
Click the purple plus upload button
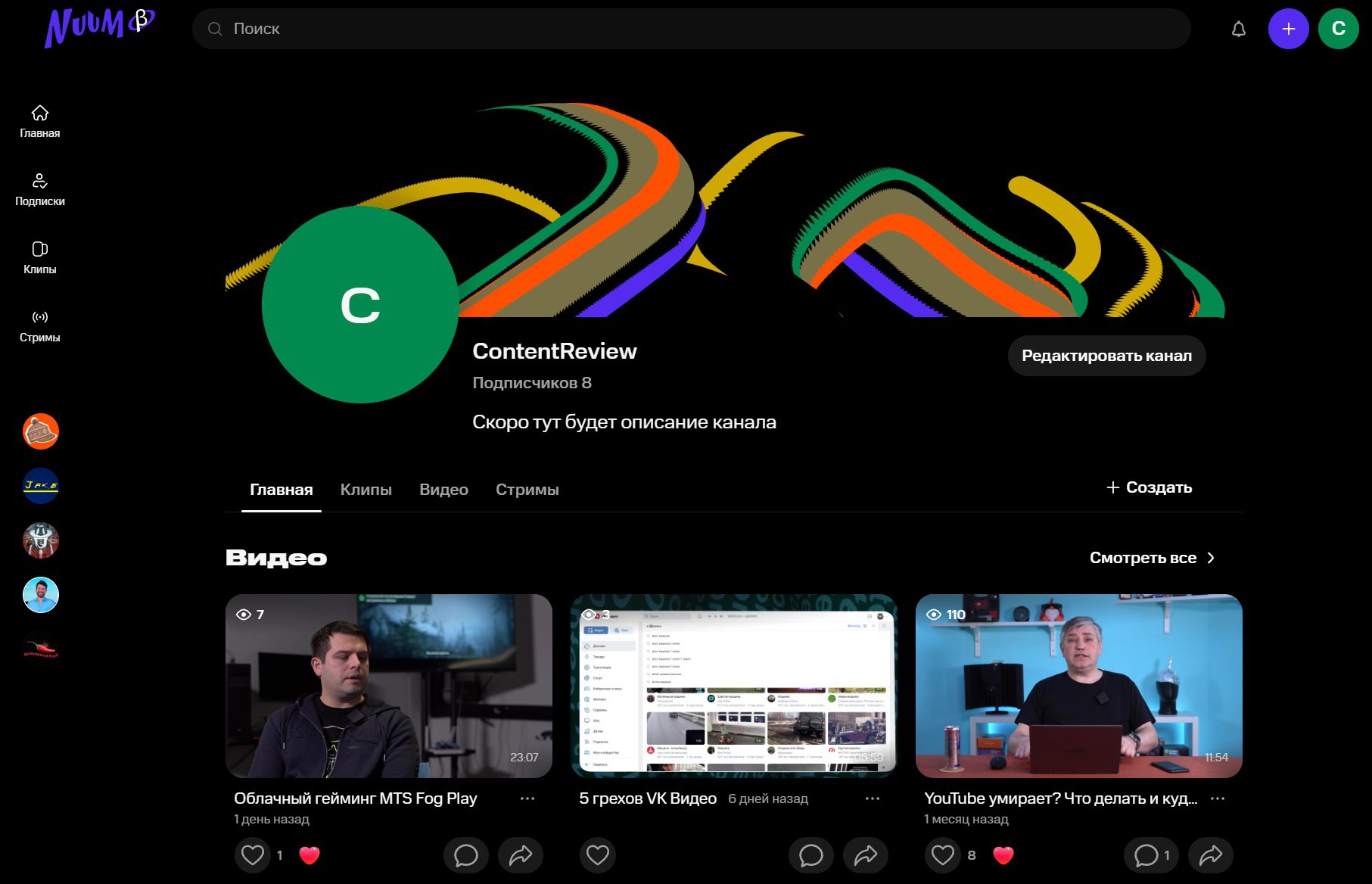click(x=1288, y=29)
